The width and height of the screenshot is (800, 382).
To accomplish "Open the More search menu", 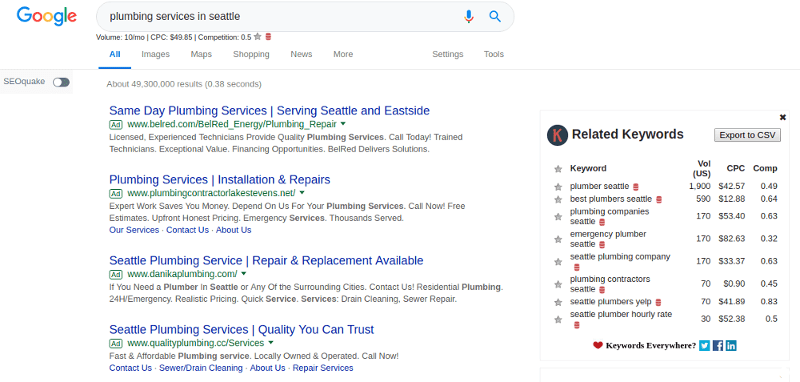I will pyautogui.click(x=343, y=54).
